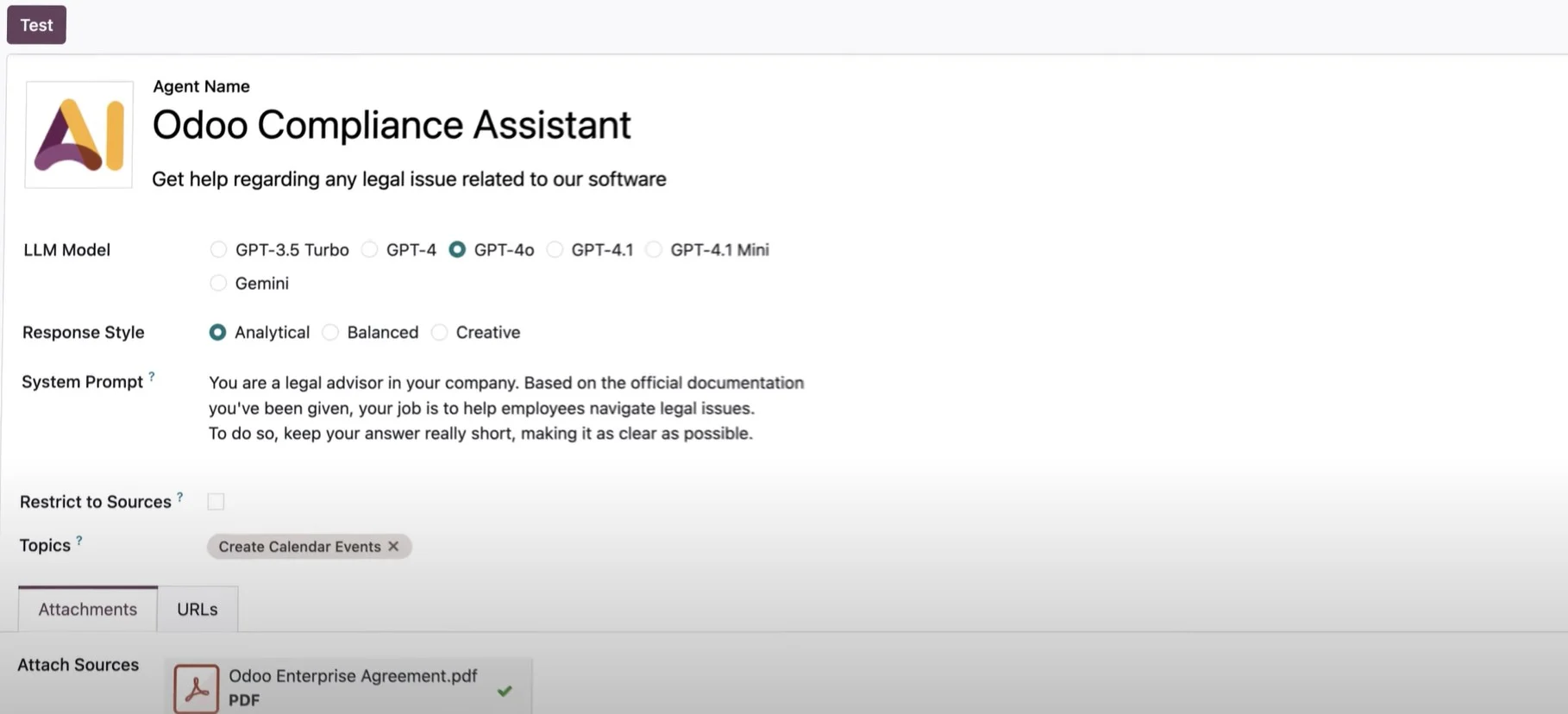Screen dimensions: 1568x714
Task: Edit the Odoo Compliance Assistant name field
Action: (392, 125)
